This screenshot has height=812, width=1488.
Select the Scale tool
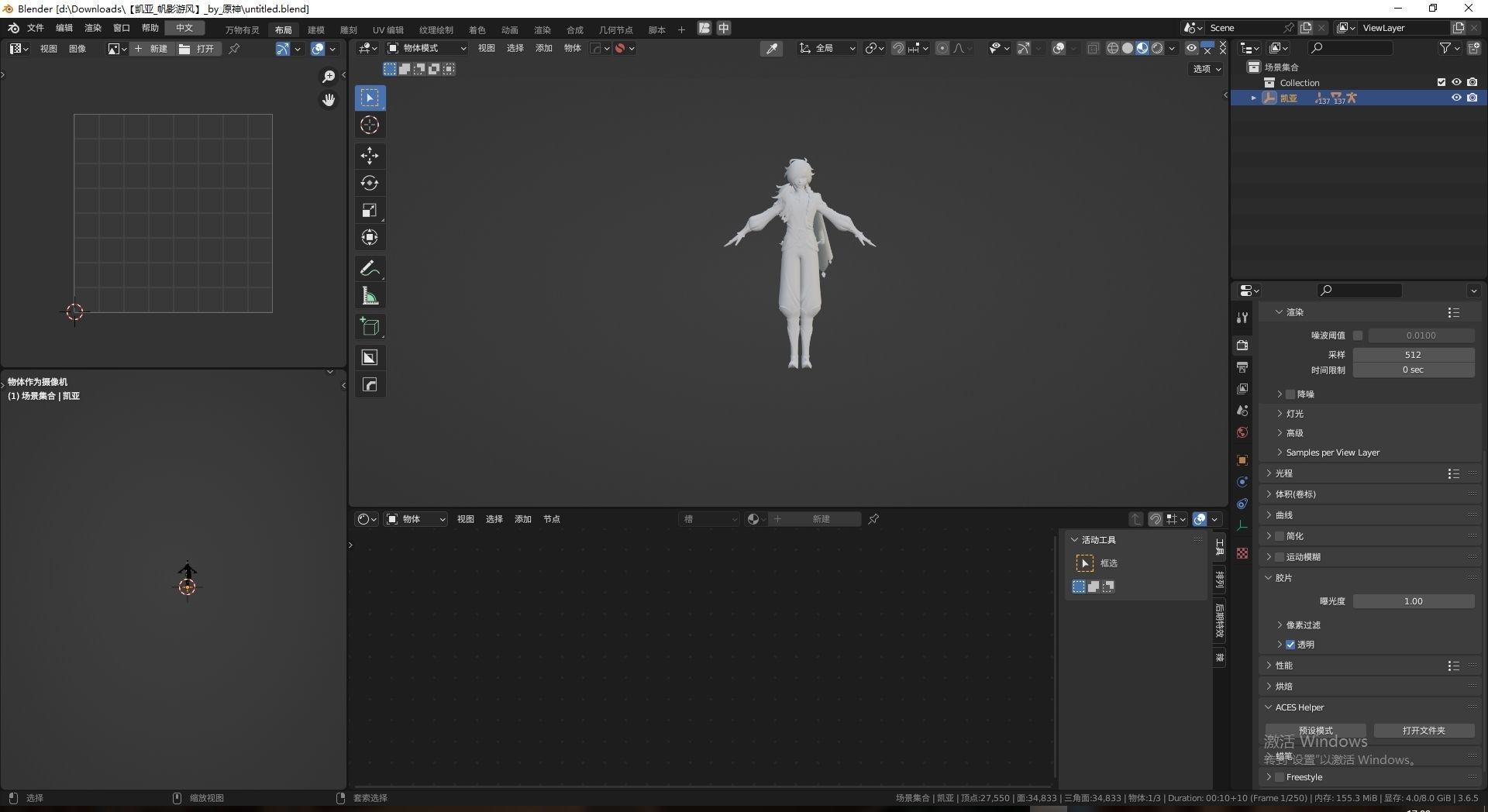point(370,210)
